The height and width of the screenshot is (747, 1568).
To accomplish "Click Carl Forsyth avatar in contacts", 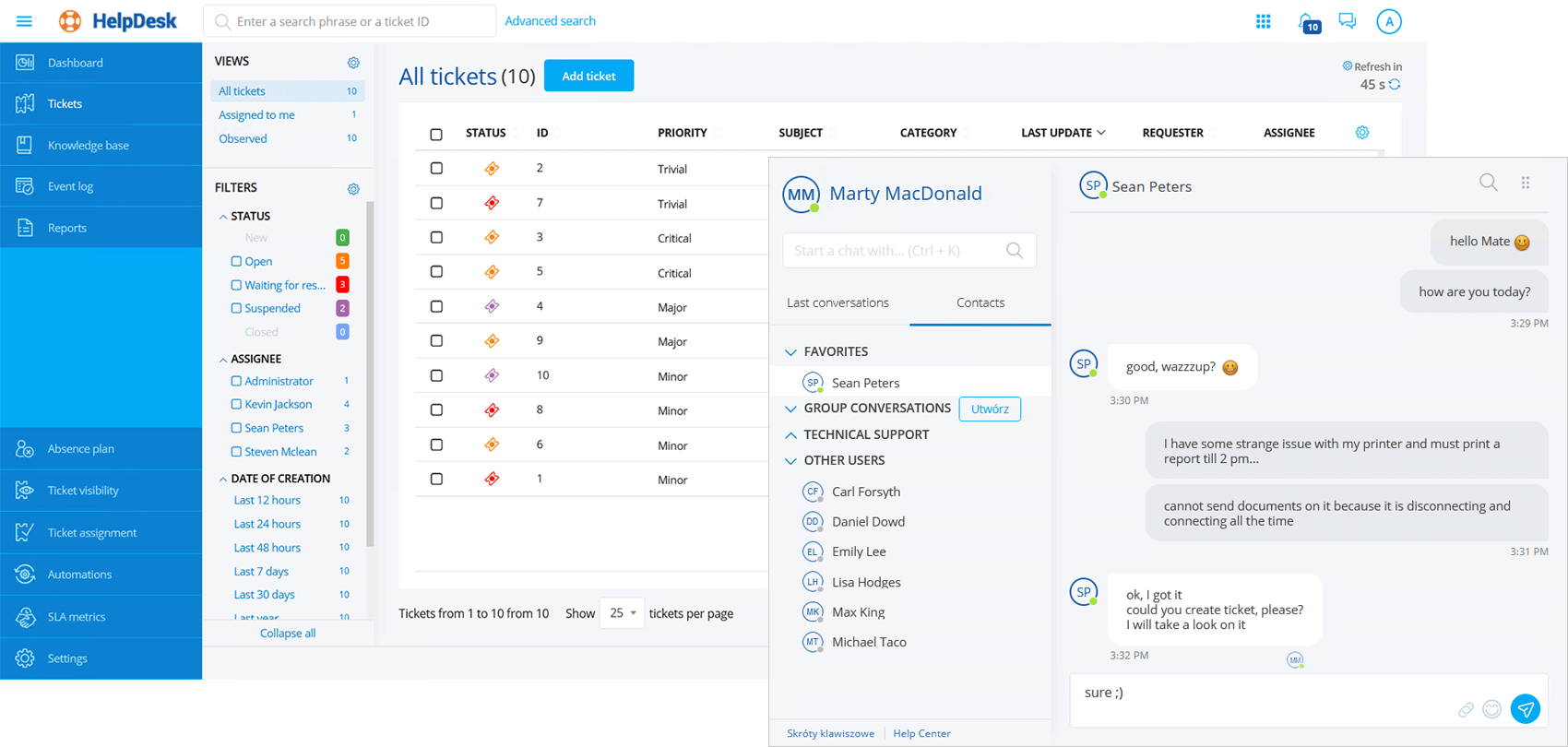I will (x=813, y=492).
